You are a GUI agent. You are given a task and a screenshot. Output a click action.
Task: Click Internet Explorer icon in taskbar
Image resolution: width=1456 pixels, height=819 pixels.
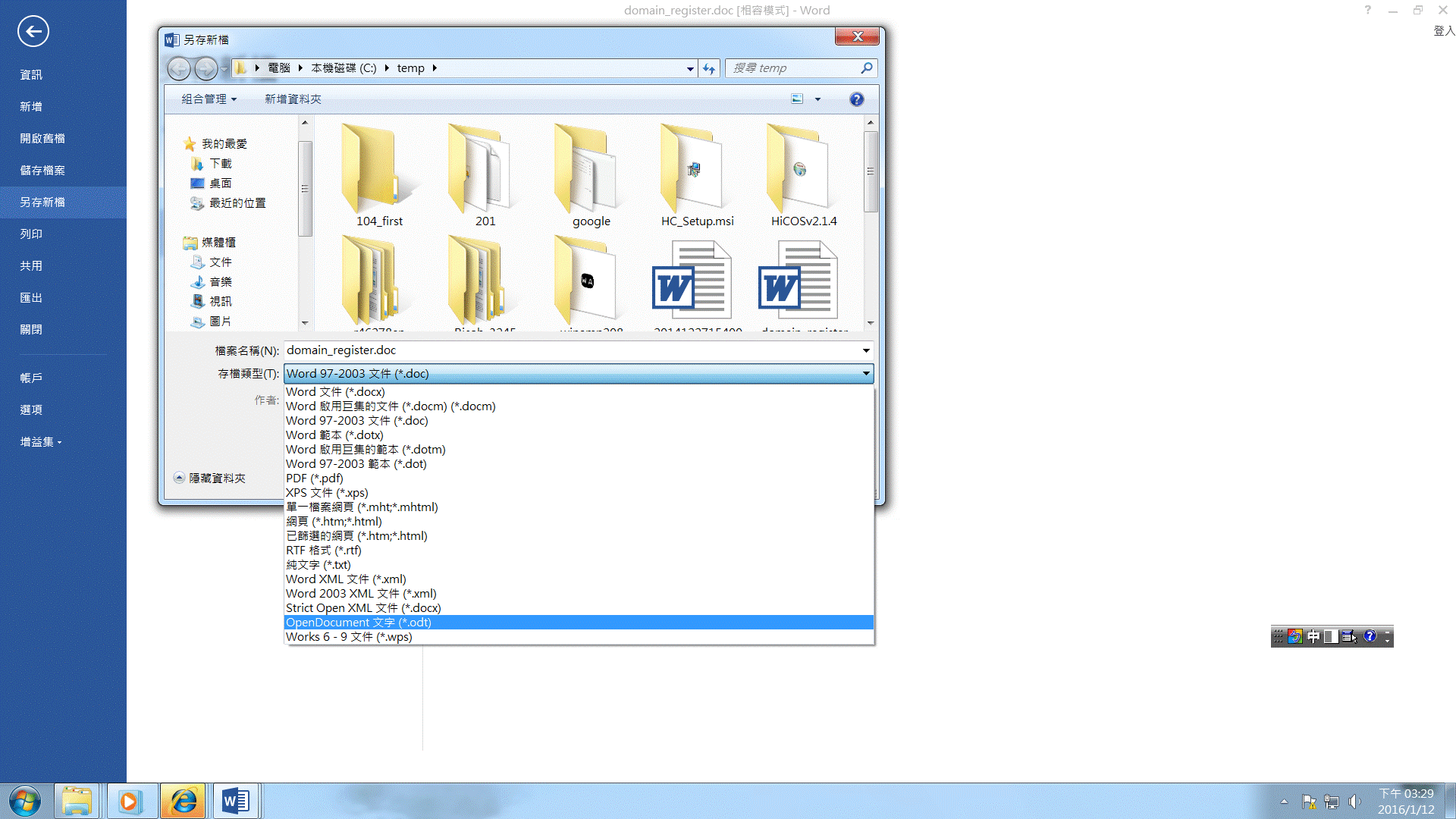[183, 801]
